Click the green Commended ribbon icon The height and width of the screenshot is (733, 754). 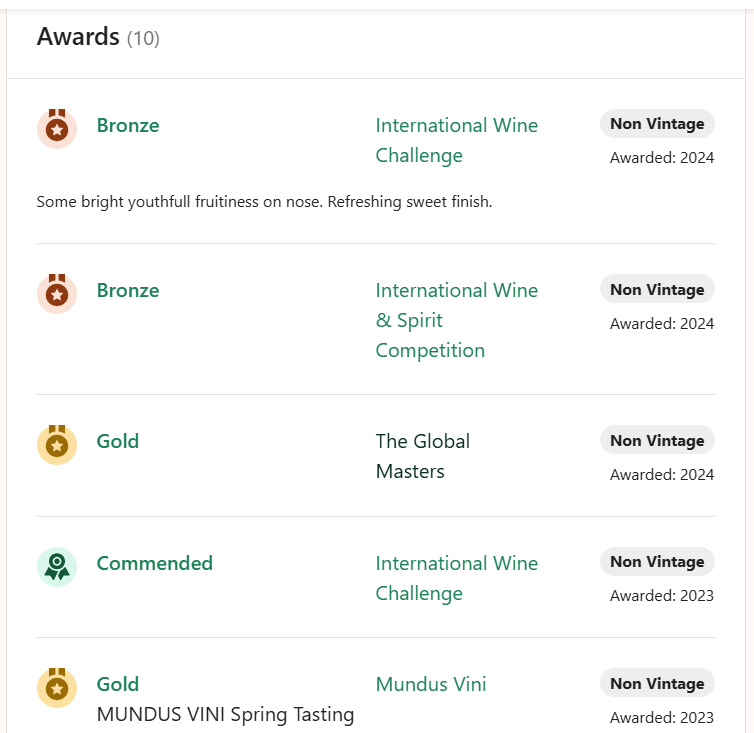click(57, 566)
